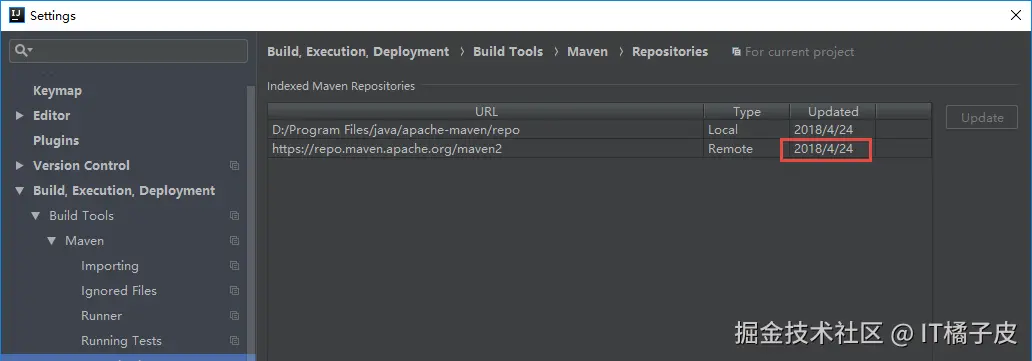The width and height of the screenshot is (1032, 361).
Task: Click project-level icon beside Version Control
Action: click(x=234, y=165)
